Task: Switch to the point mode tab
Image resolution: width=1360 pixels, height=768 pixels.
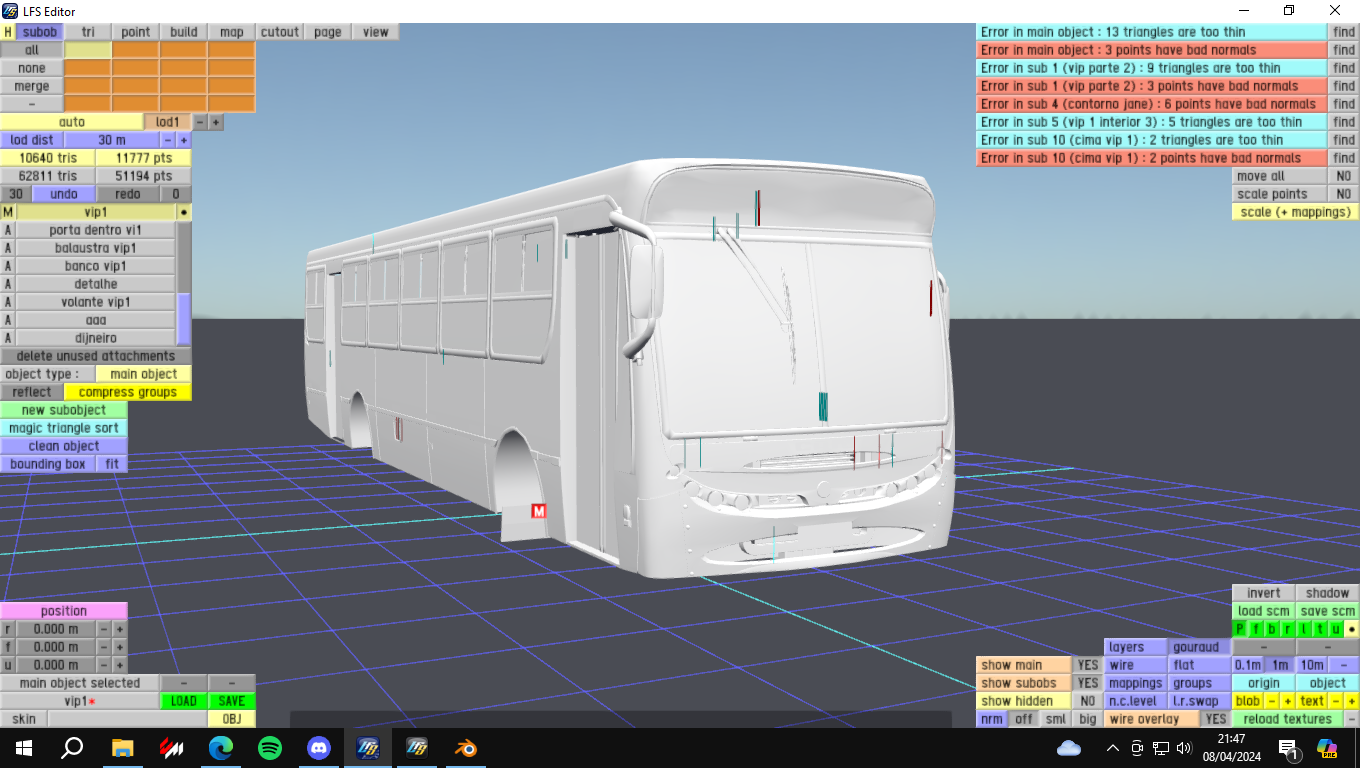Action: (136, 32)
